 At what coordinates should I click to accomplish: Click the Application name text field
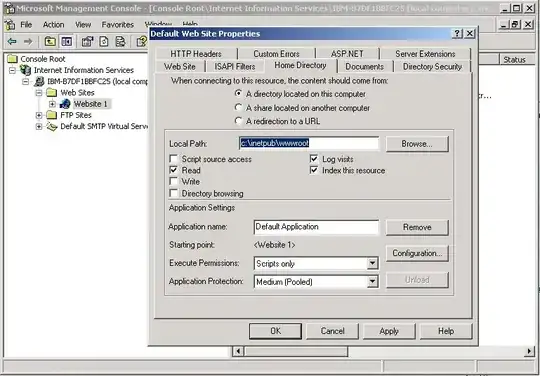click(316, 227)
